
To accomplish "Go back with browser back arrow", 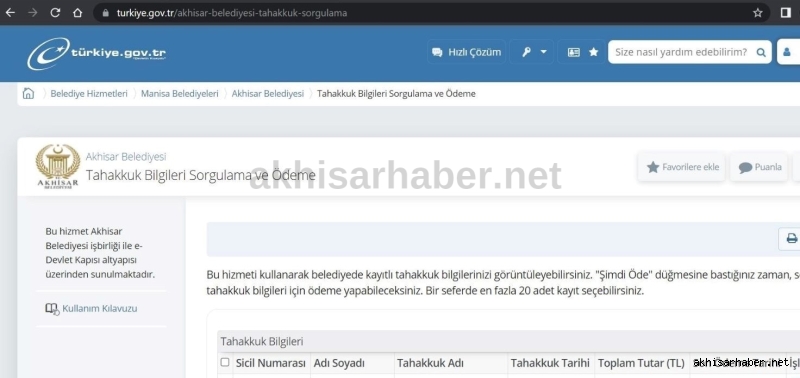I will 10,13.
